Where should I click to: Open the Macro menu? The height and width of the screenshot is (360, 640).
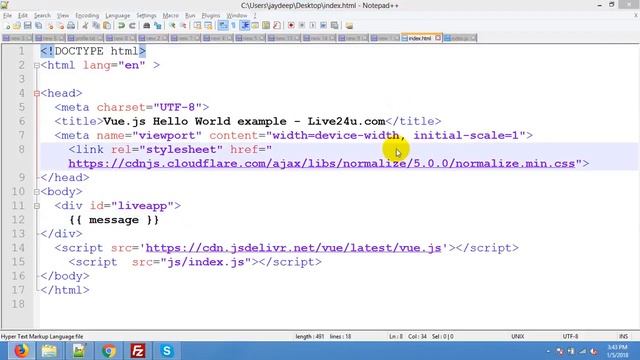(x=171, y=16)
